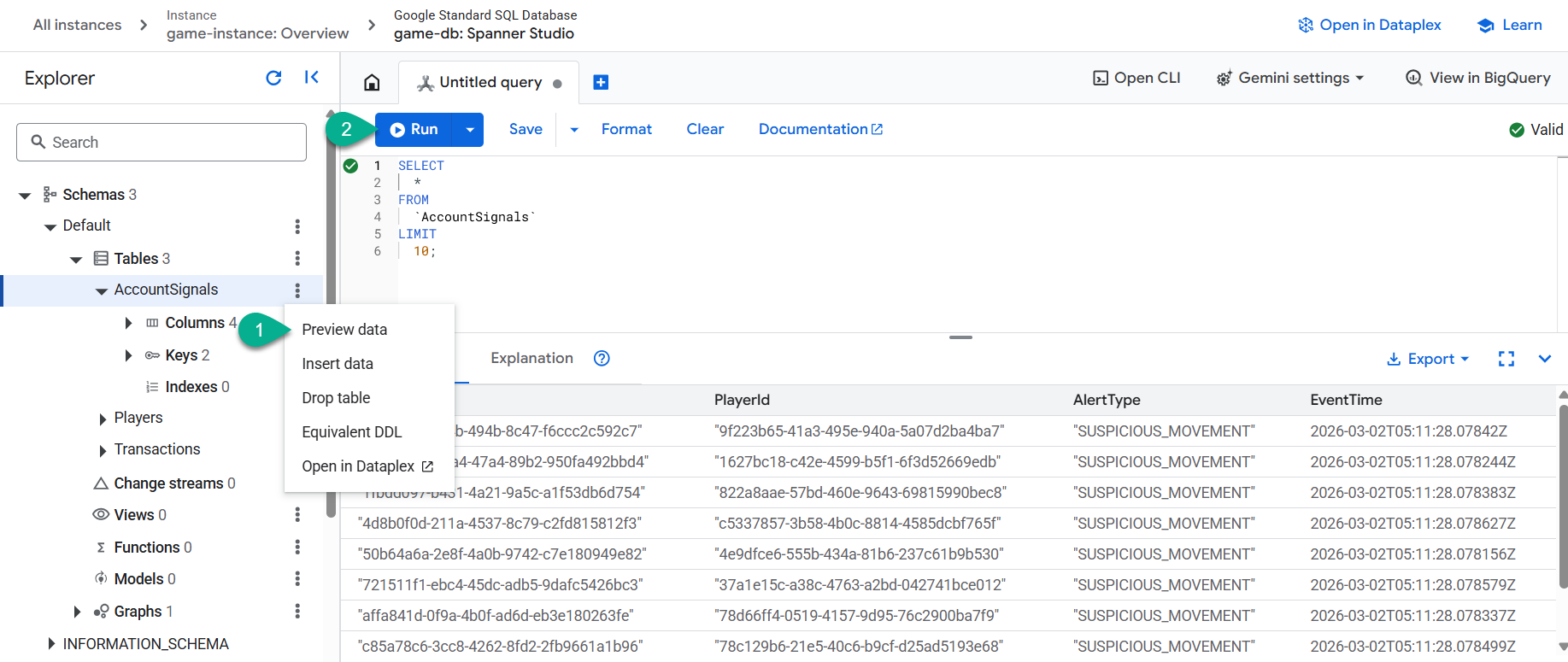Collapse the Explorer side panel
Image resolution: width=1568 pixels, height=662 pixels.
pos(312,78)
